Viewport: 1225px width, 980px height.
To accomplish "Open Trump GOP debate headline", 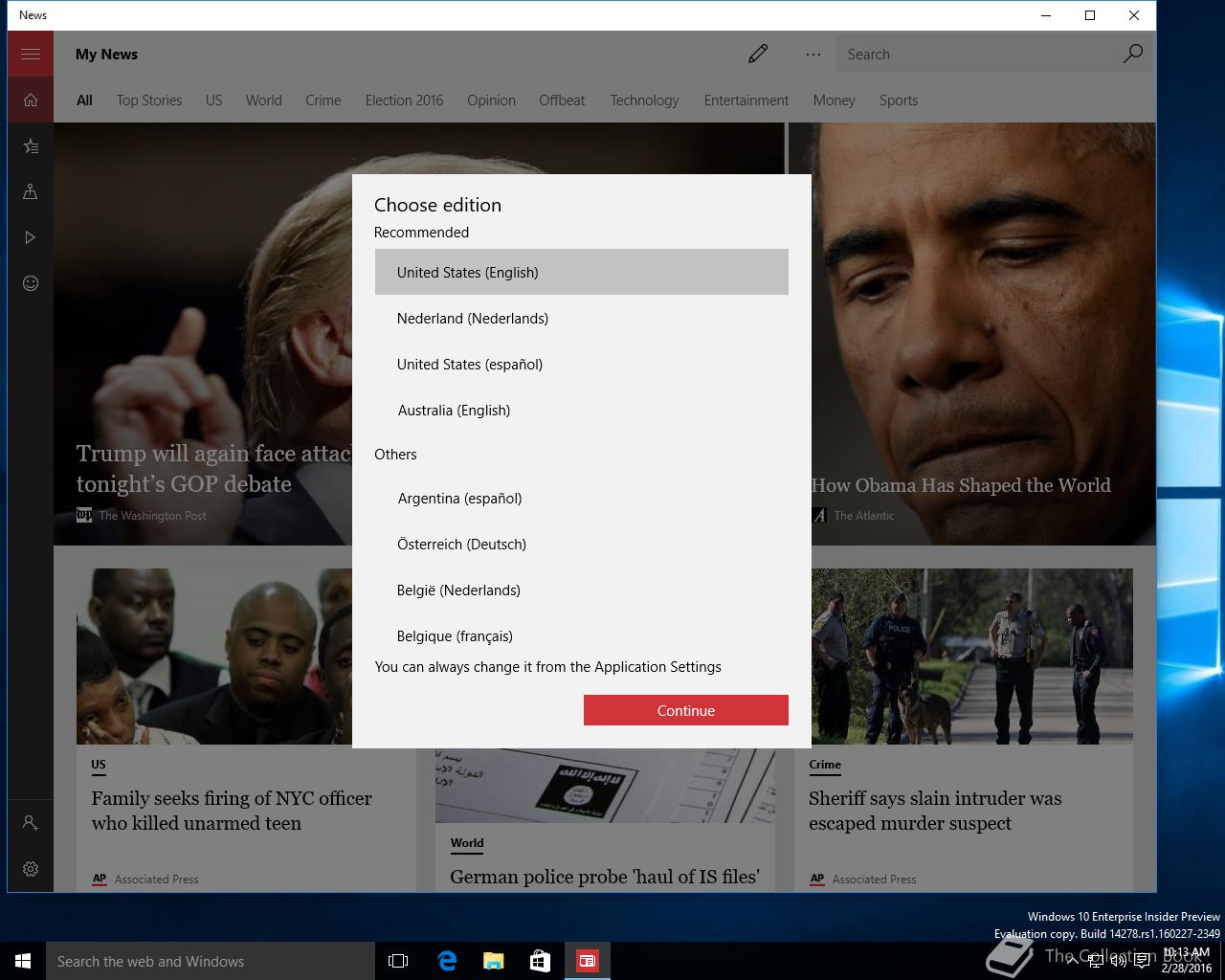I will click(213, 468).
